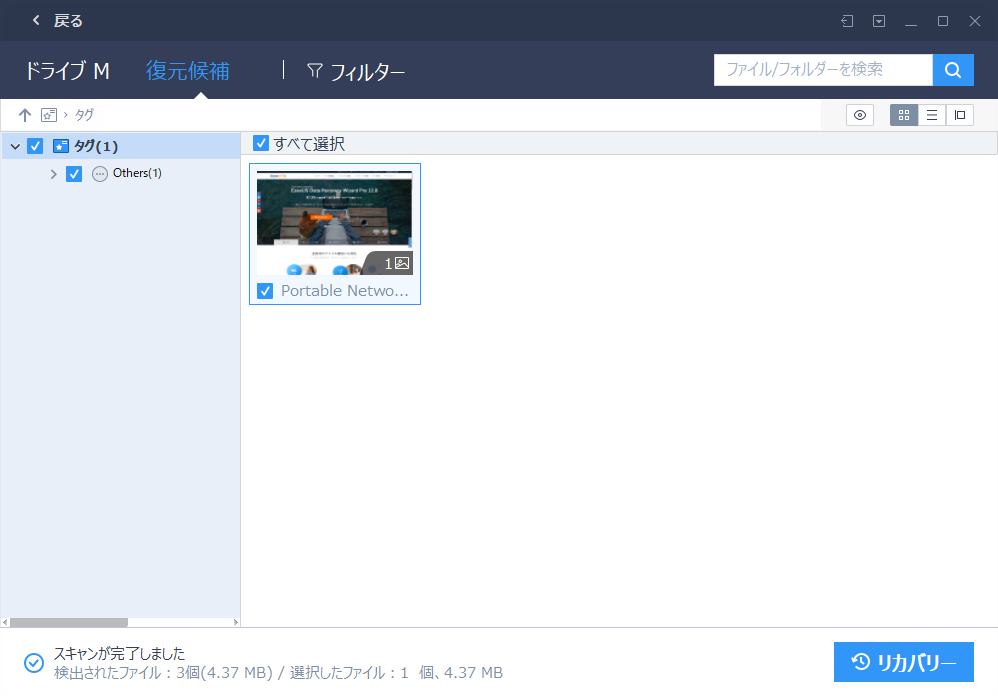Viewport: 998px width, 696px height.
Task: Click the export scan session icon
Action: tap(849, 20)
